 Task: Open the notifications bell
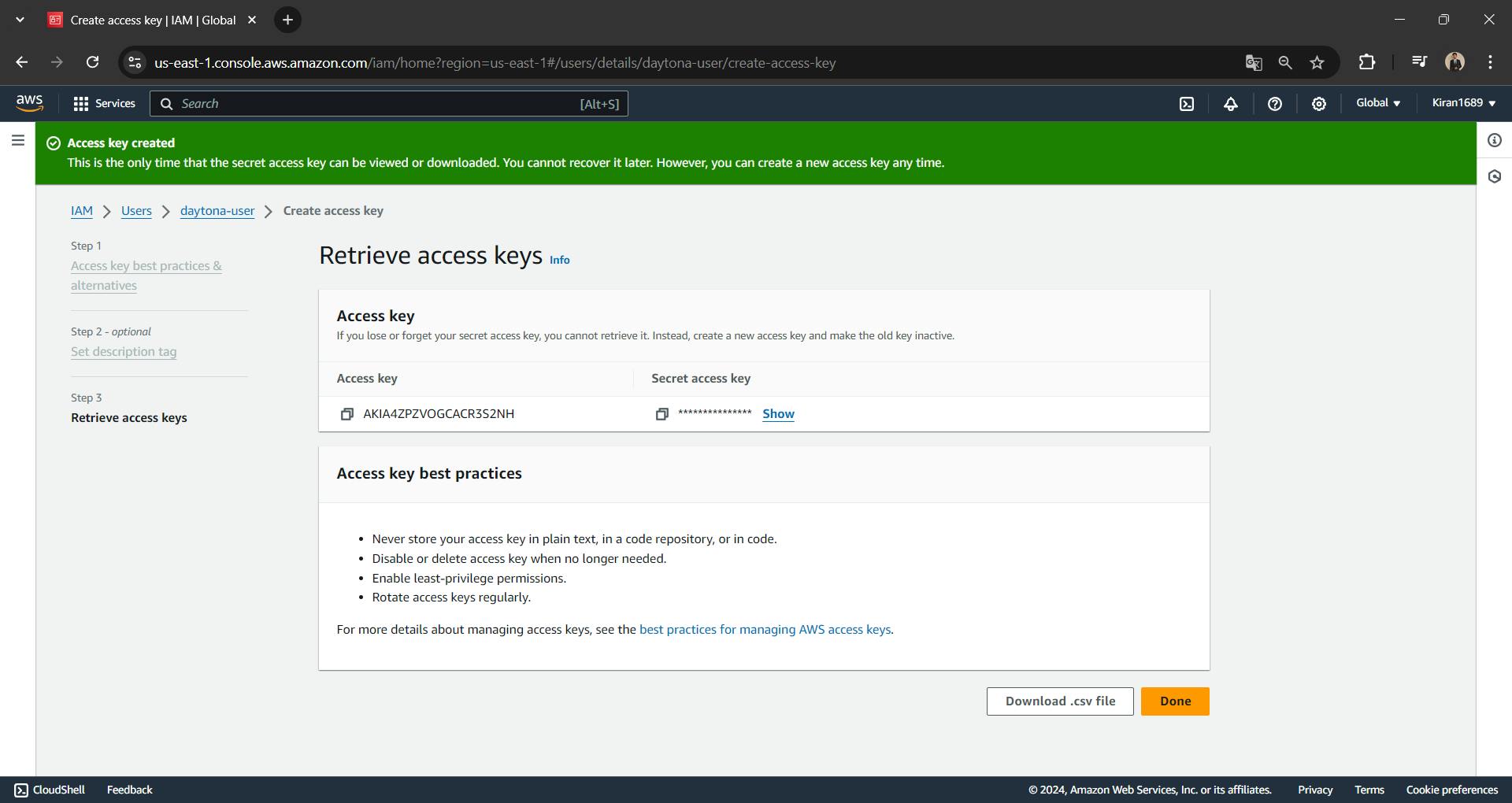click(1231, 104)
